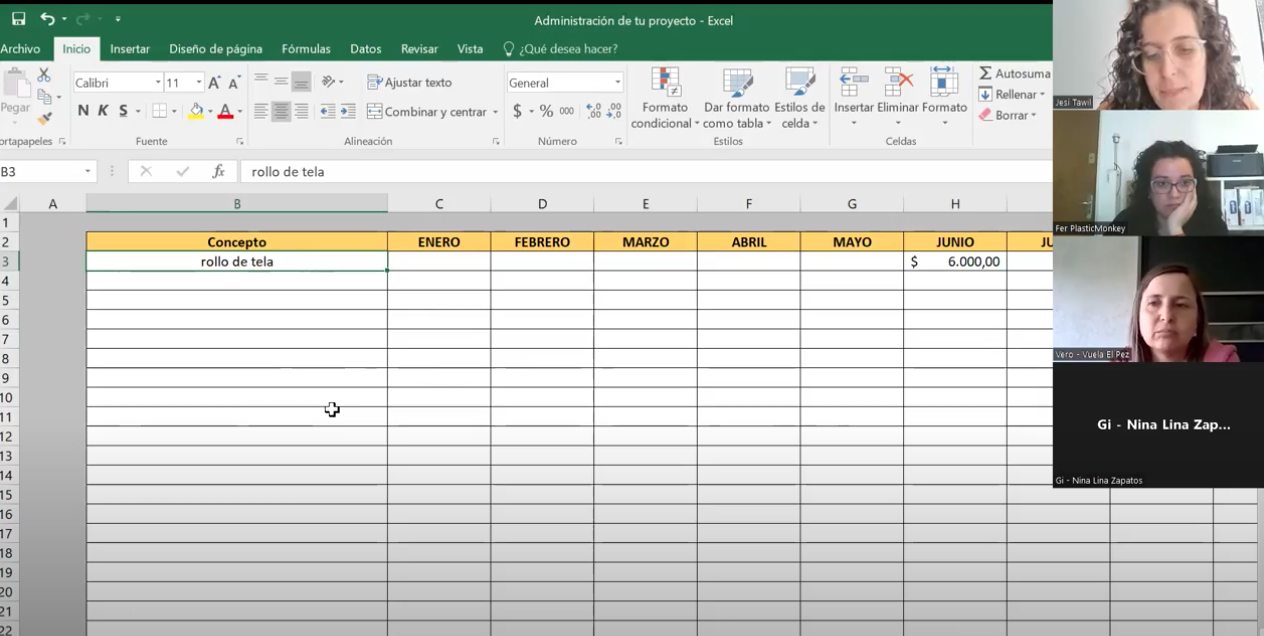Increase indent with the indent icon
The width and height of the screenshot is (1264, 636).
tap(347, 112)
